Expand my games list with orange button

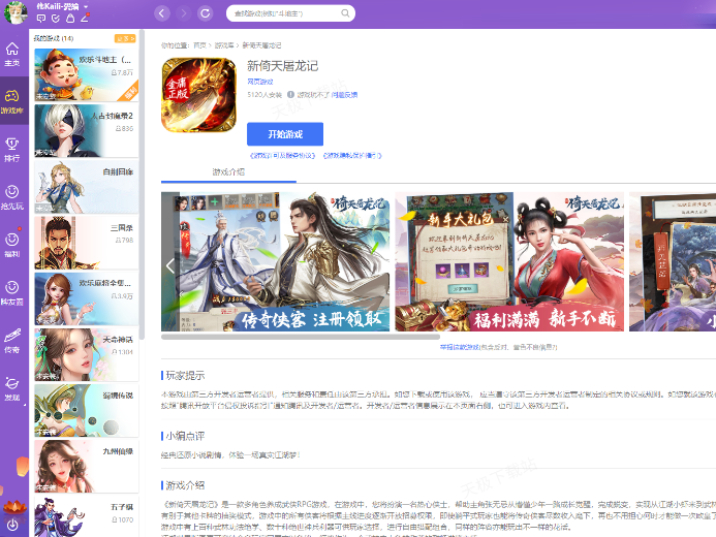[x=125, y=38]
